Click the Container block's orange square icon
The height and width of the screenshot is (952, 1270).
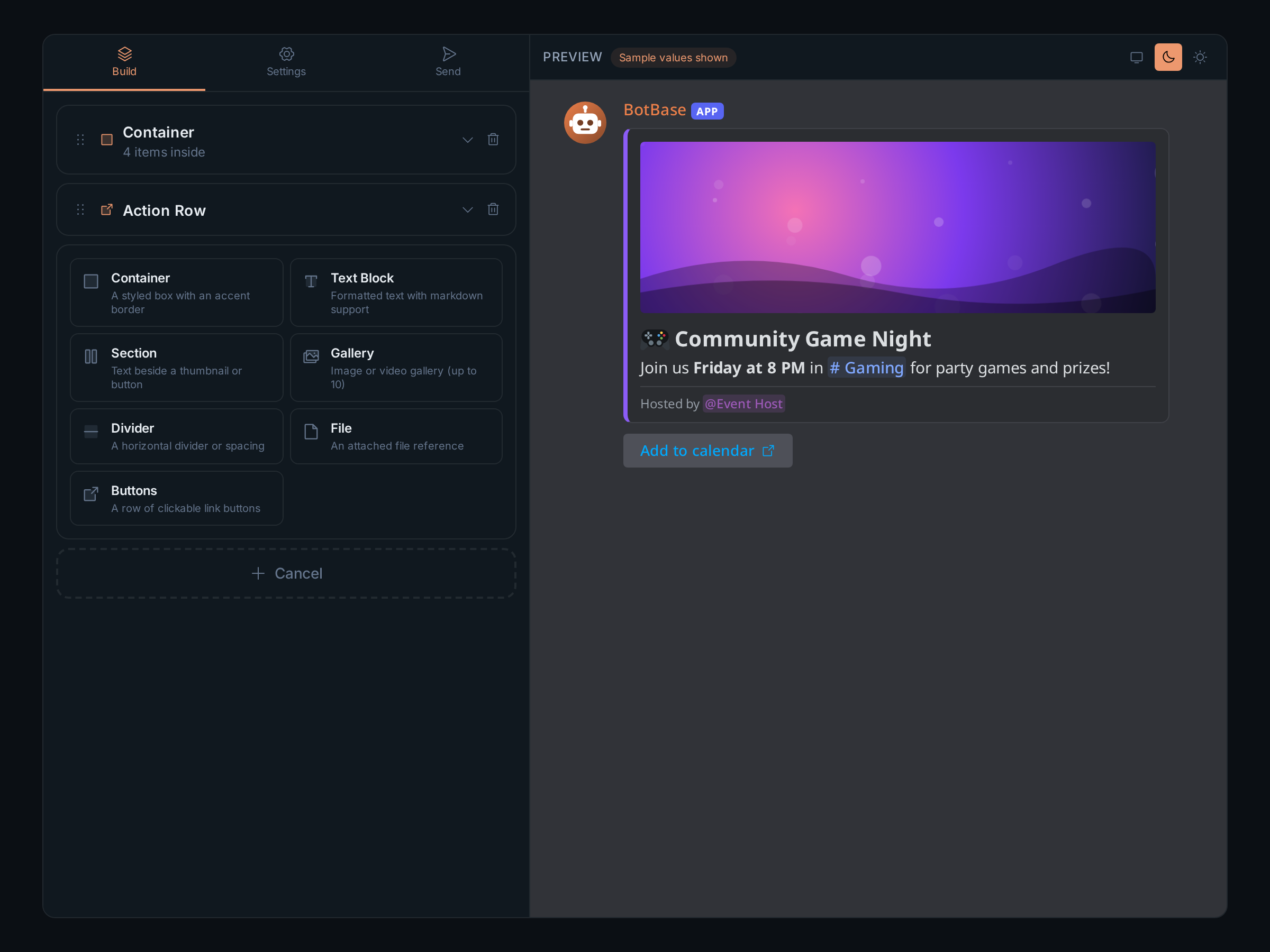[x=107, y=140]
